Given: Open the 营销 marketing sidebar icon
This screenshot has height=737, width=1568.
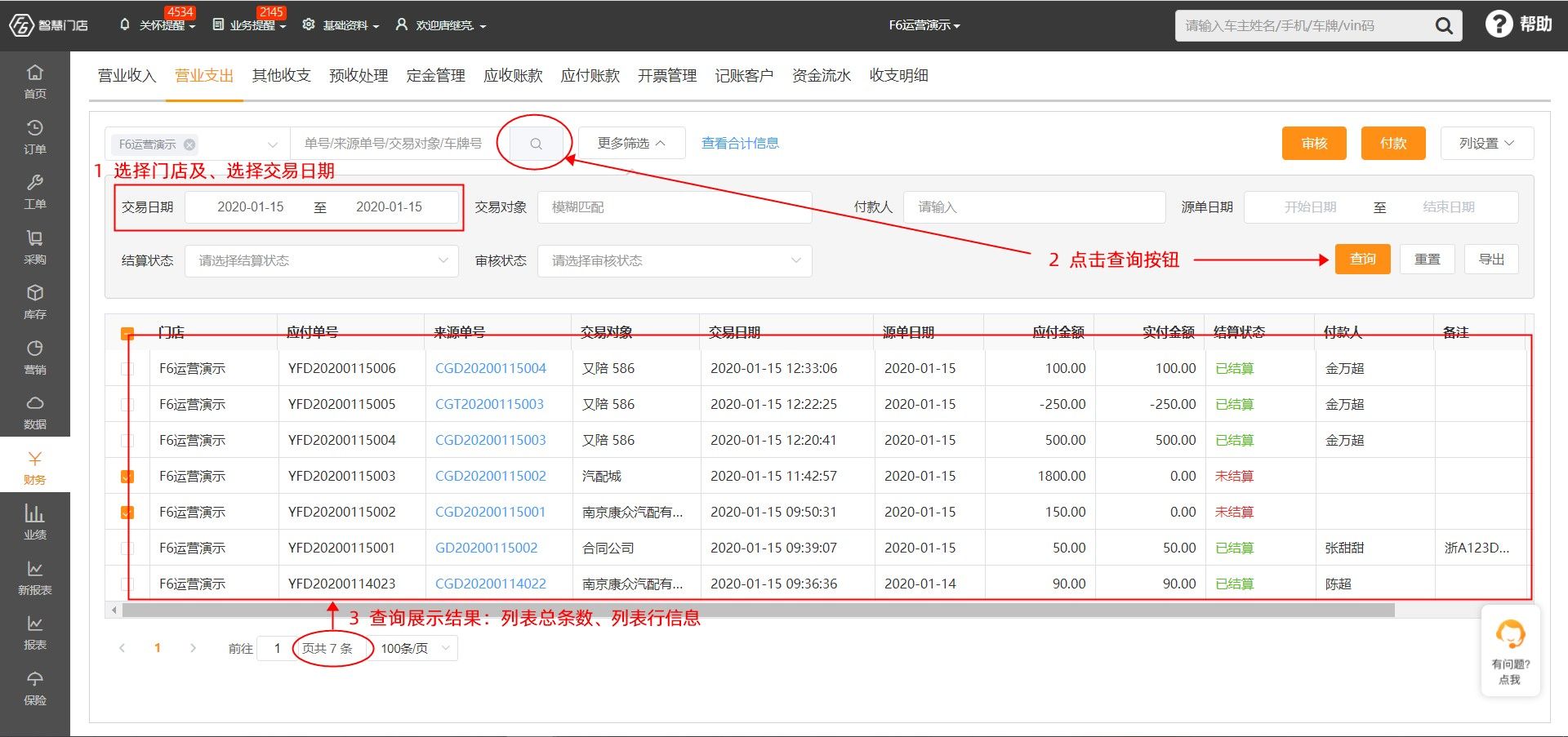Looking at the screenshot, I should 35,357.
